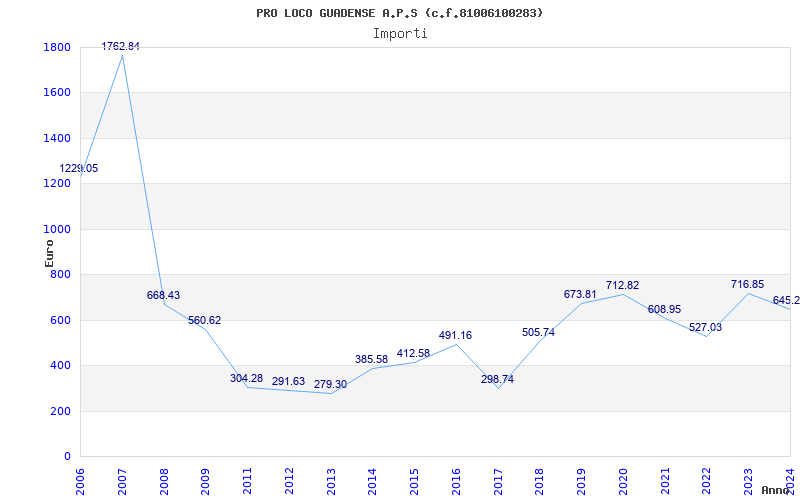Viewport: 800px width, 500px height.
Task: Click the 600 y-axis tick label
Action: 61,320
